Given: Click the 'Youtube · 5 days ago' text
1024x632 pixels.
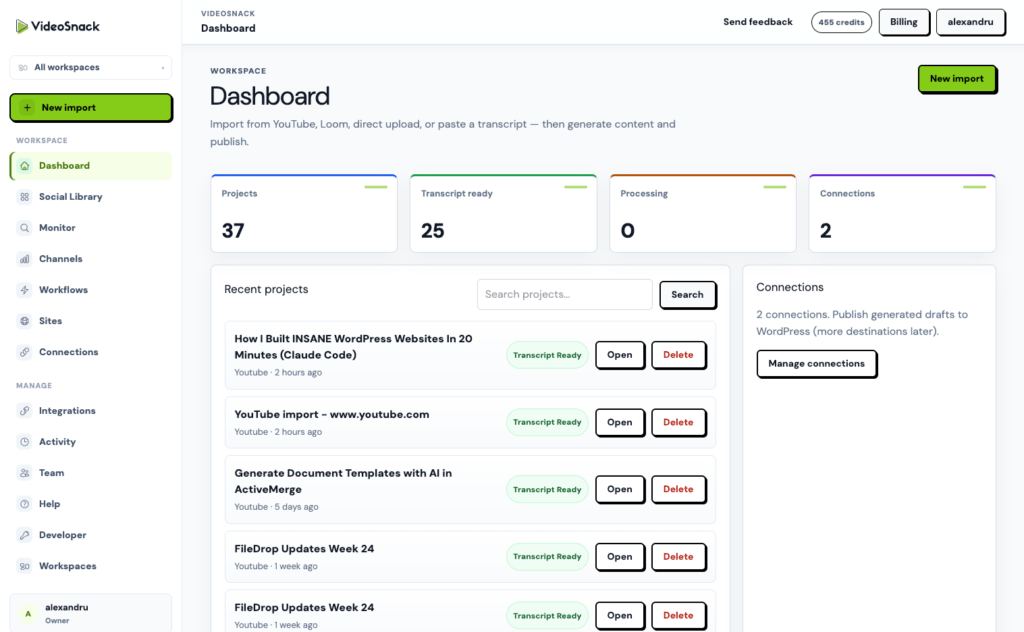Looking at the screenshot, I should coord(276,507).
